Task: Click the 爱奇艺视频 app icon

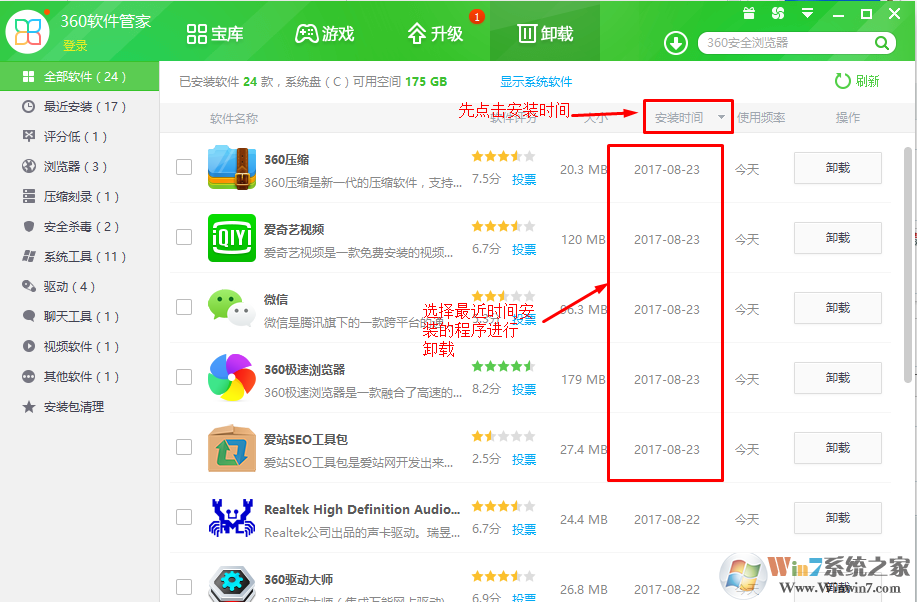Action: coord(232,238)
